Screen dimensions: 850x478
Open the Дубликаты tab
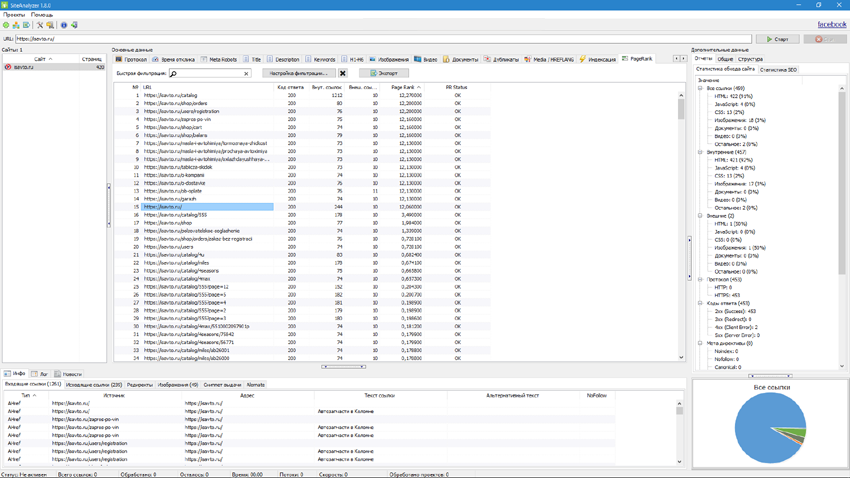[501, 59]
